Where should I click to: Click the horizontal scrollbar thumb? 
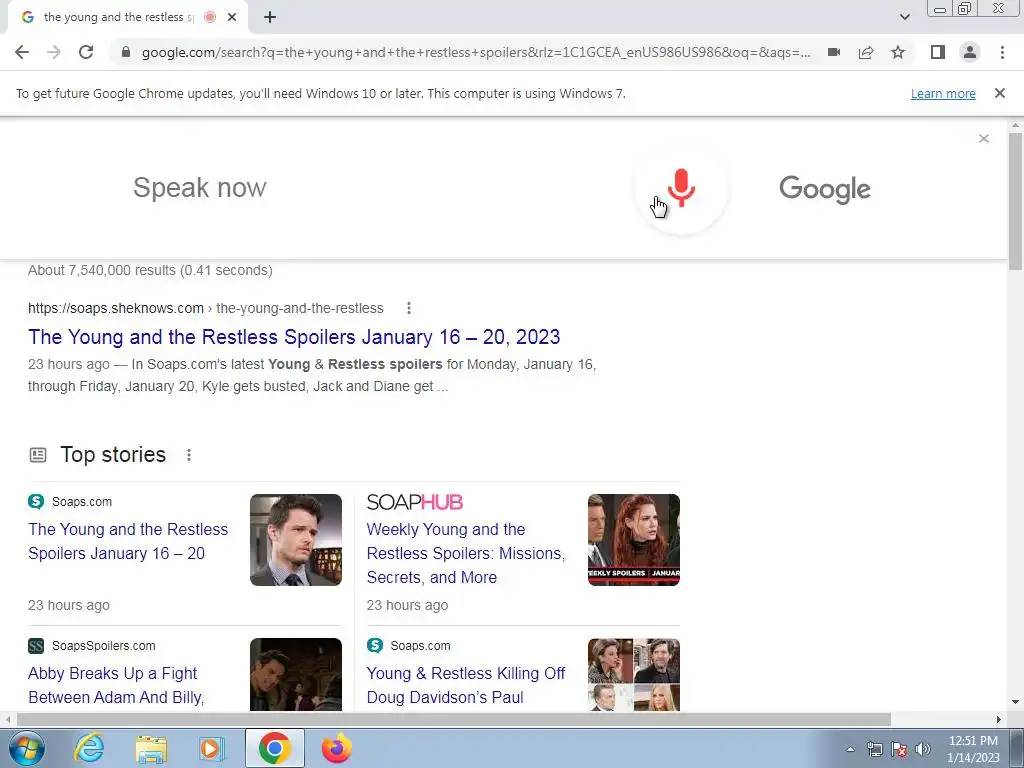click(x=453, y=719)
